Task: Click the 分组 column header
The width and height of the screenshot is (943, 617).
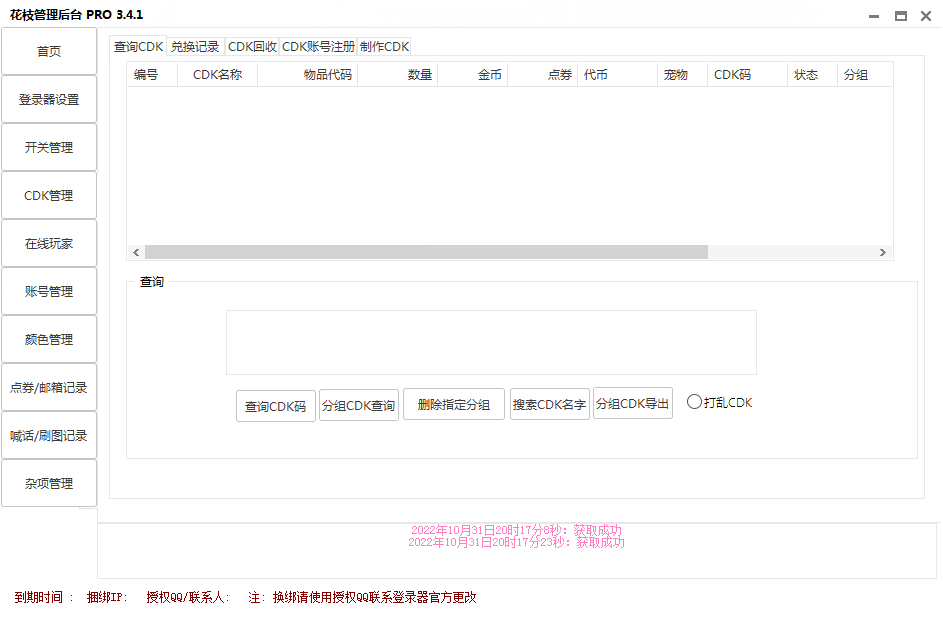Action: pyautogui.click(x=864, y=75)
